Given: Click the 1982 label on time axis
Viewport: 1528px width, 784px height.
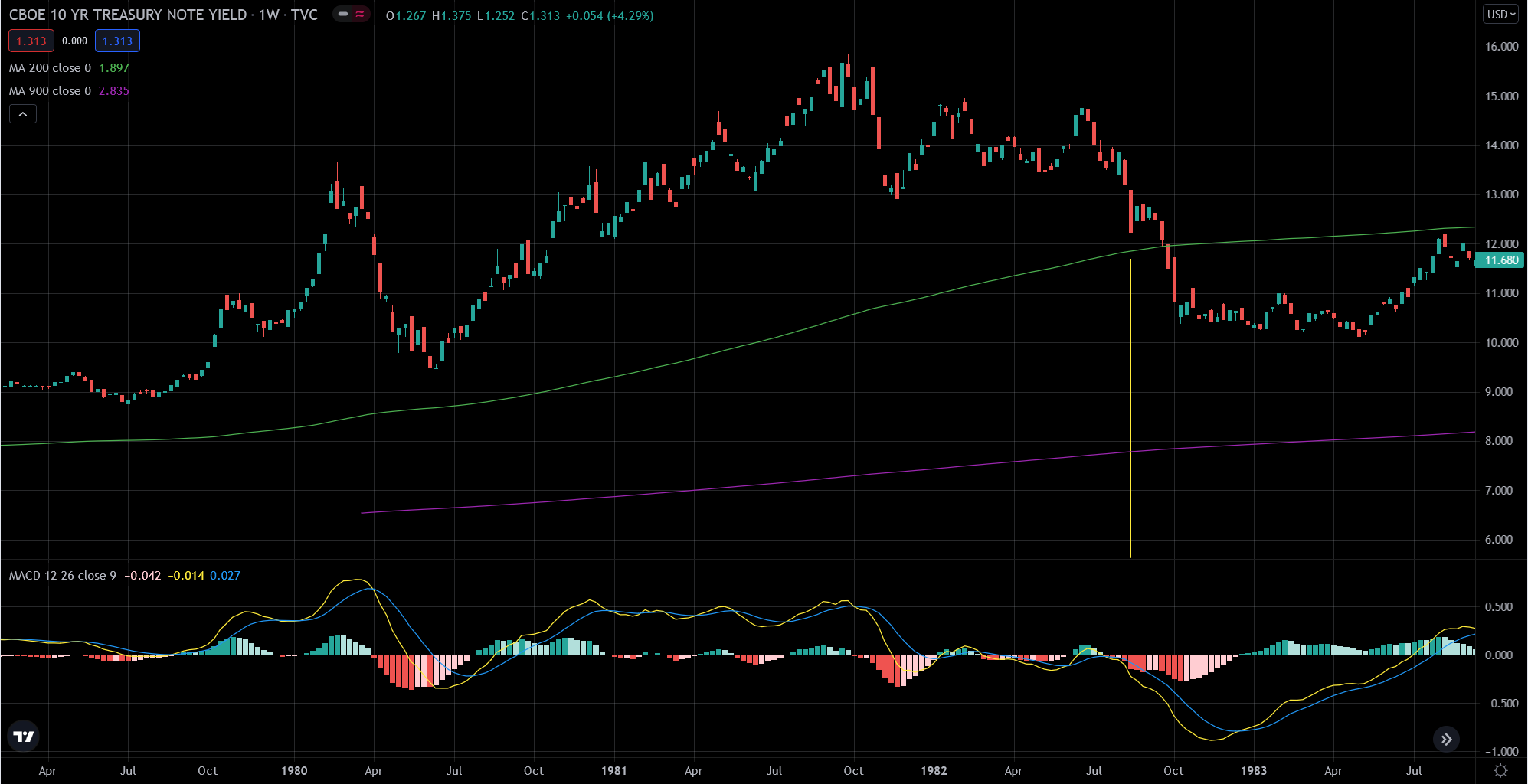Looking at the screenshot, I should [x=934, y=771].
